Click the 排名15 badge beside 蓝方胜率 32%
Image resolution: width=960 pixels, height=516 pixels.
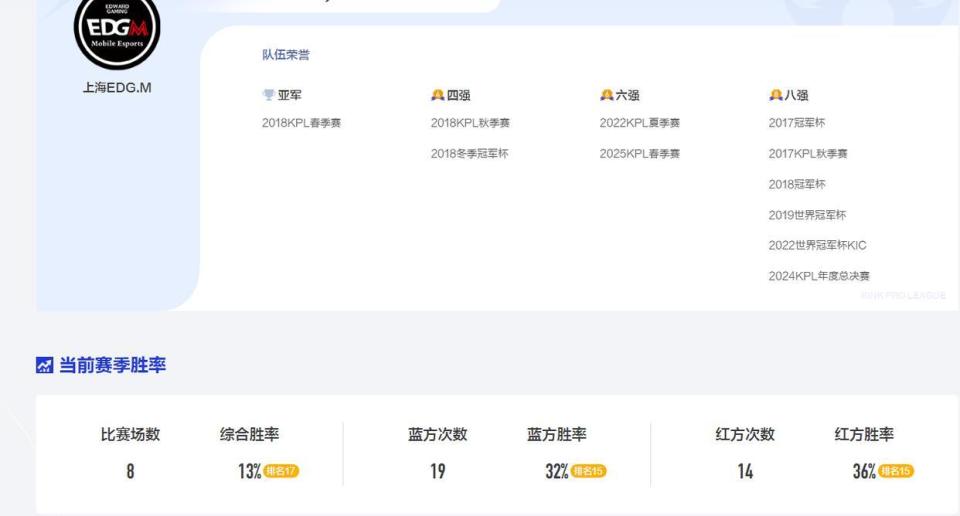coord(588,471)
